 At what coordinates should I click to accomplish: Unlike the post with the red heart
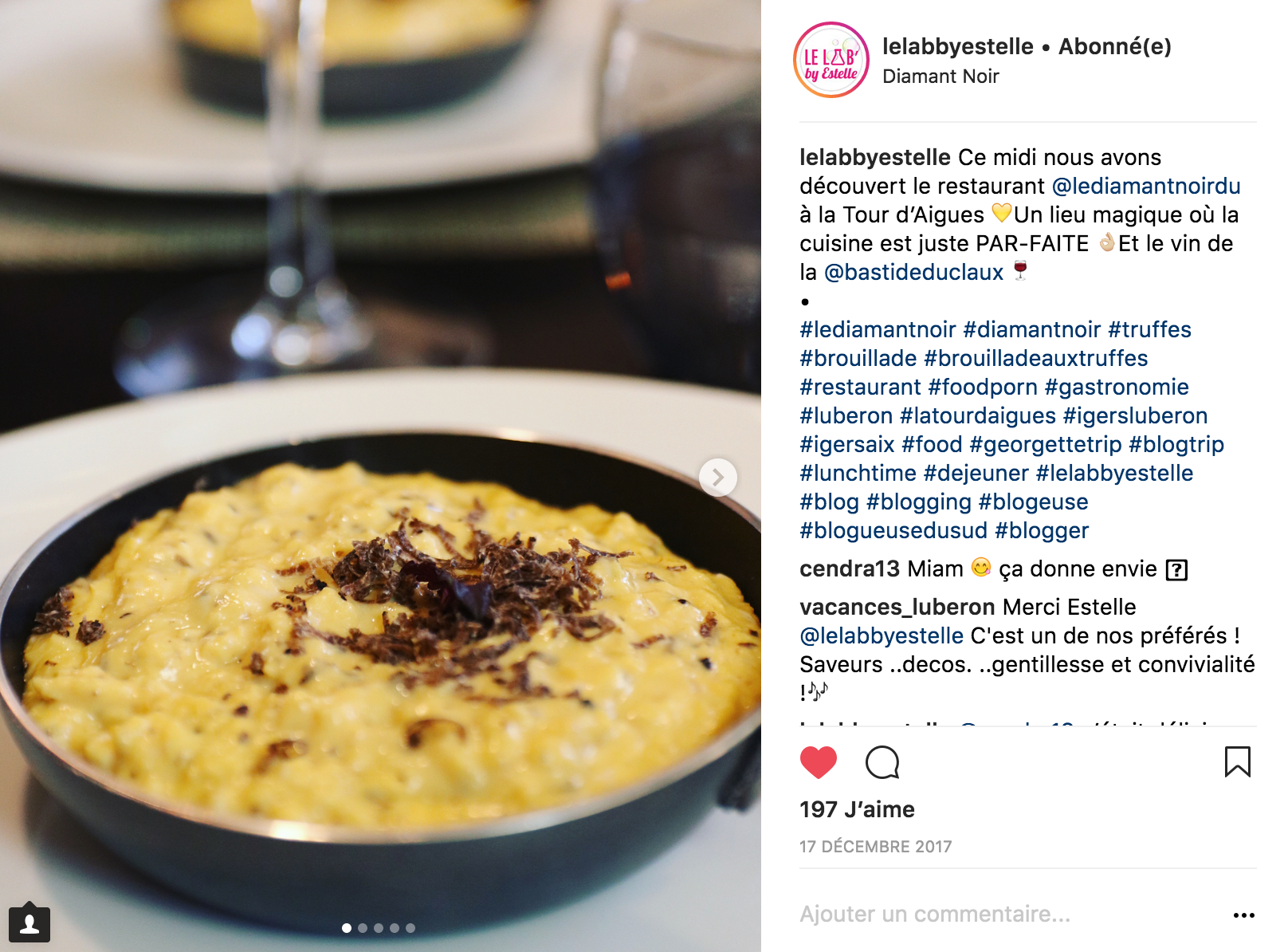[818, 762]
